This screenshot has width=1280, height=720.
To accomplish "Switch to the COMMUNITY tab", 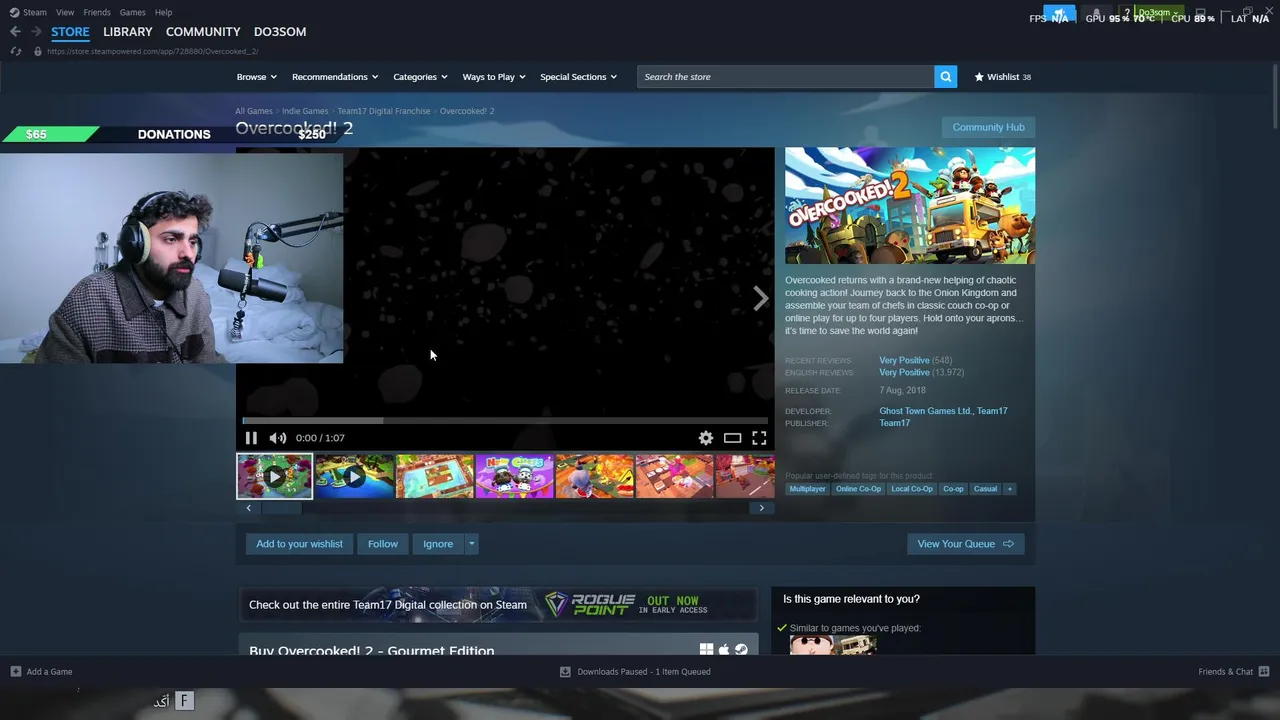I will click(203, 32).
